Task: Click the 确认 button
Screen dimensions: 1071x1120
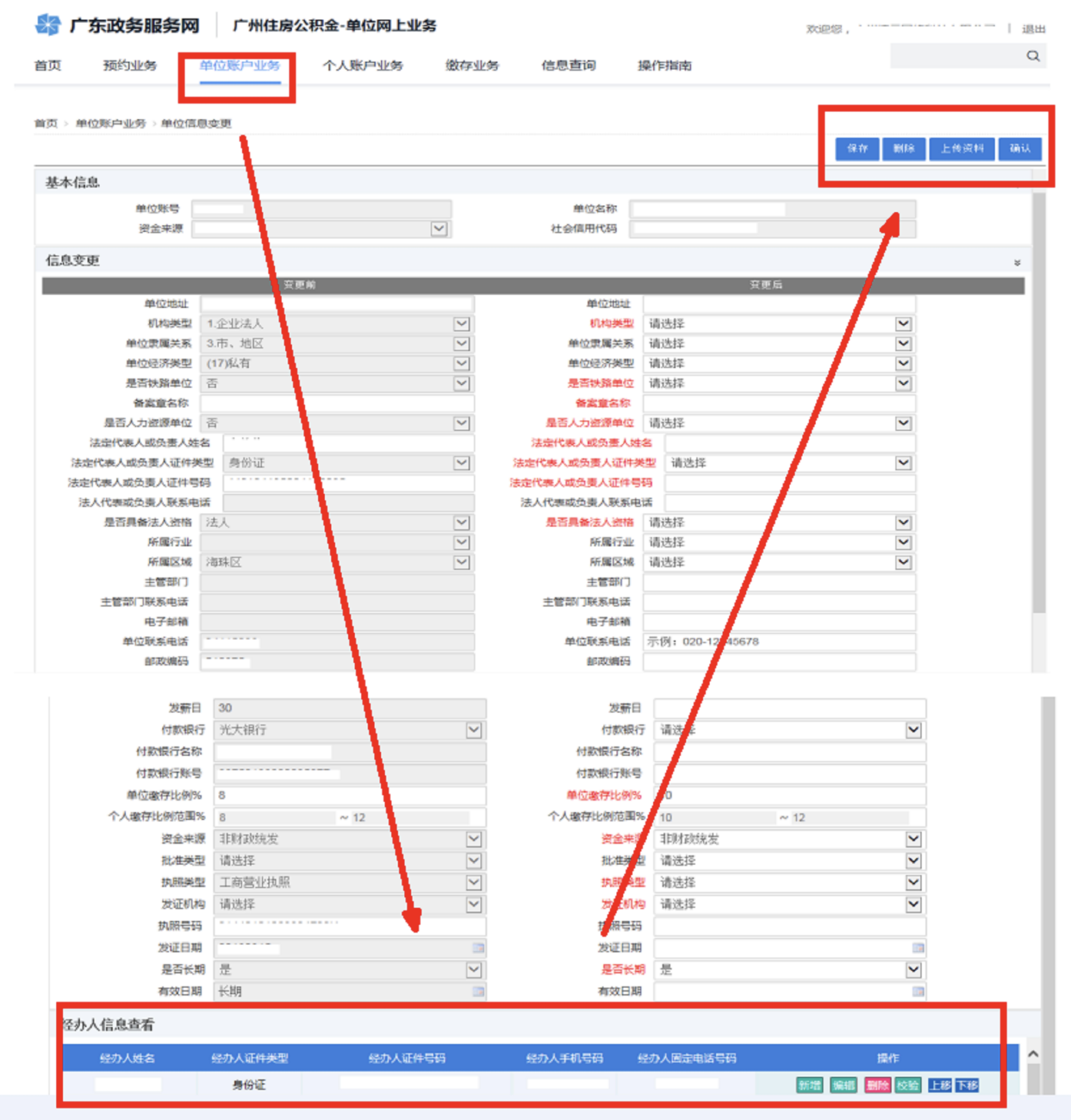Action: 1020,149
